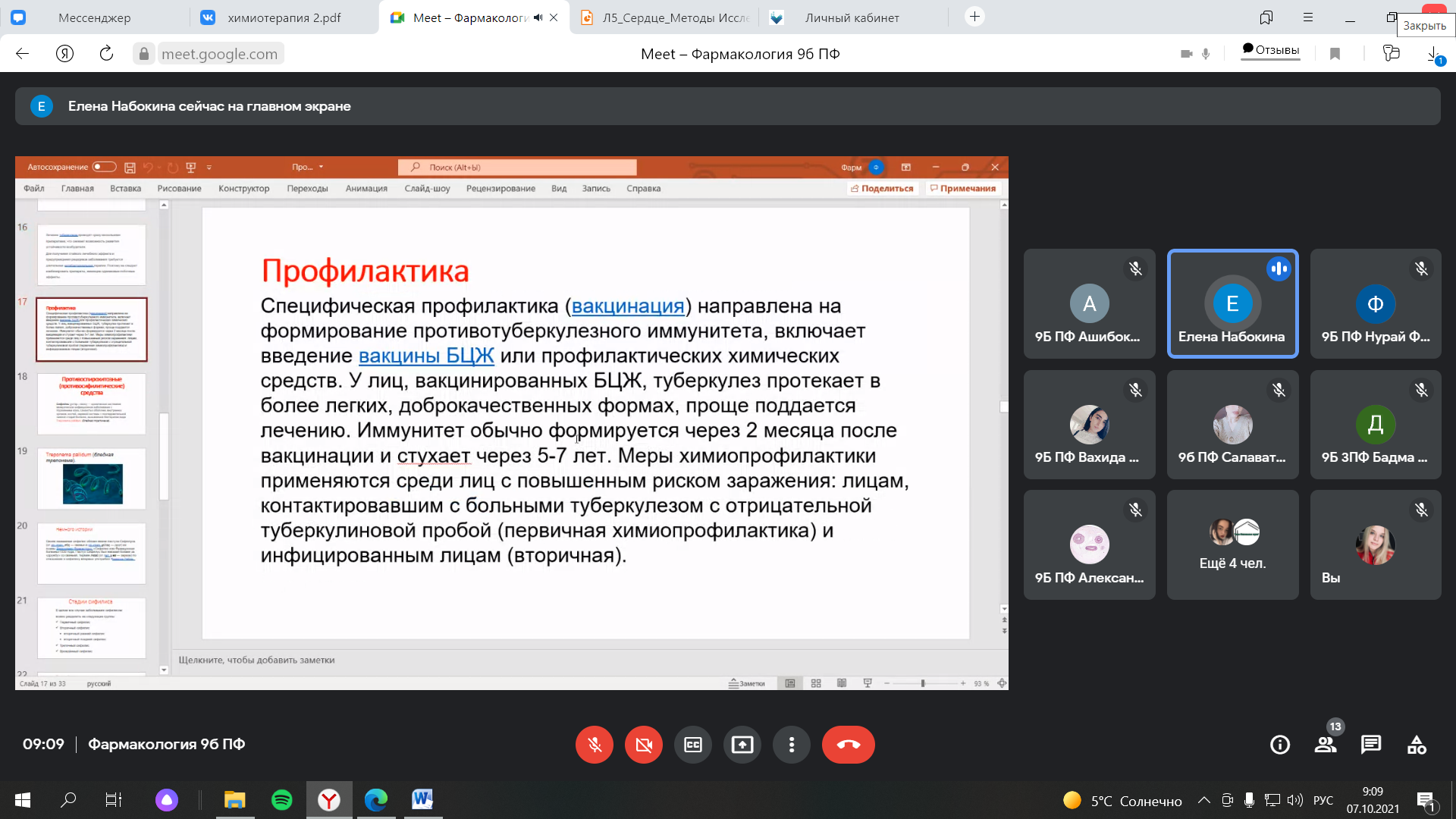Open the Отзывы link
Image resolution: width=1456 pixels, height=819 pixels.
coord(1270,51)
